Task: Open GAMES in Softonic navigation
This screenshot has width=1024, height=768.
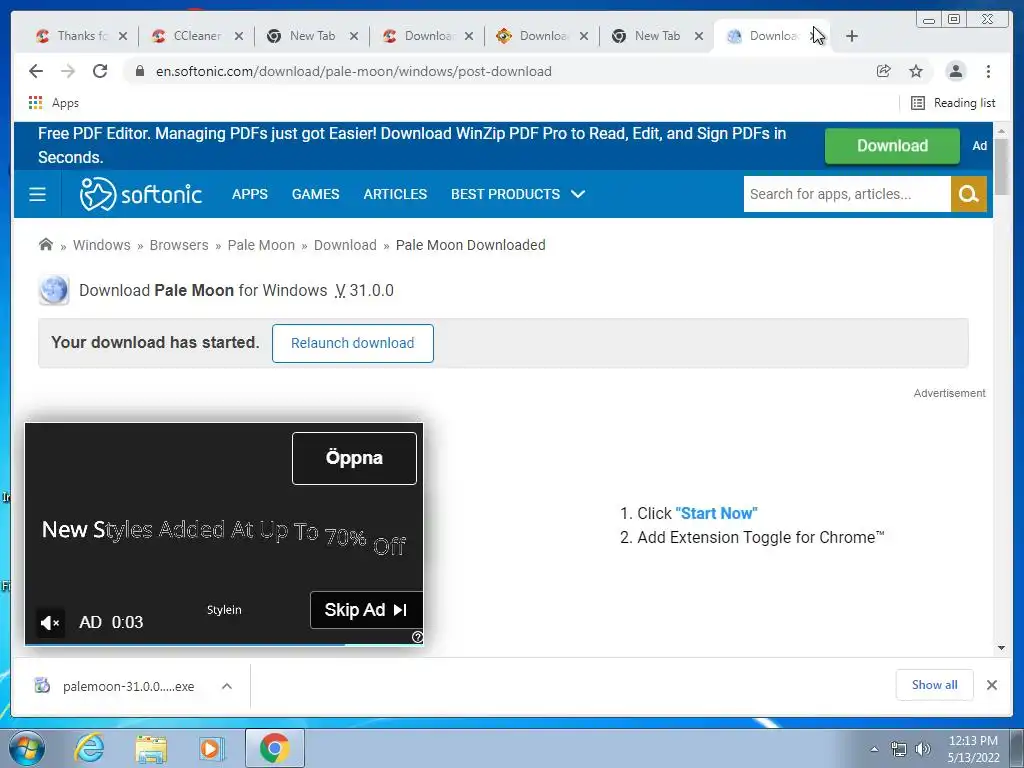Action: [x=315, y=194]
